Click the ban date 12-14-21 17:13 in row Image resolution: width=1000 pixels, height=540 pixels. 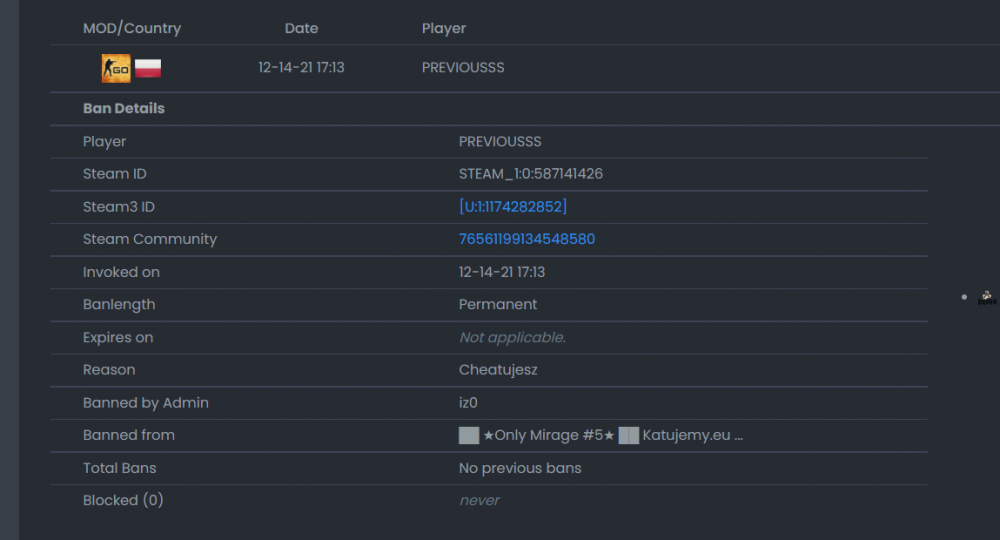(301, 68)
